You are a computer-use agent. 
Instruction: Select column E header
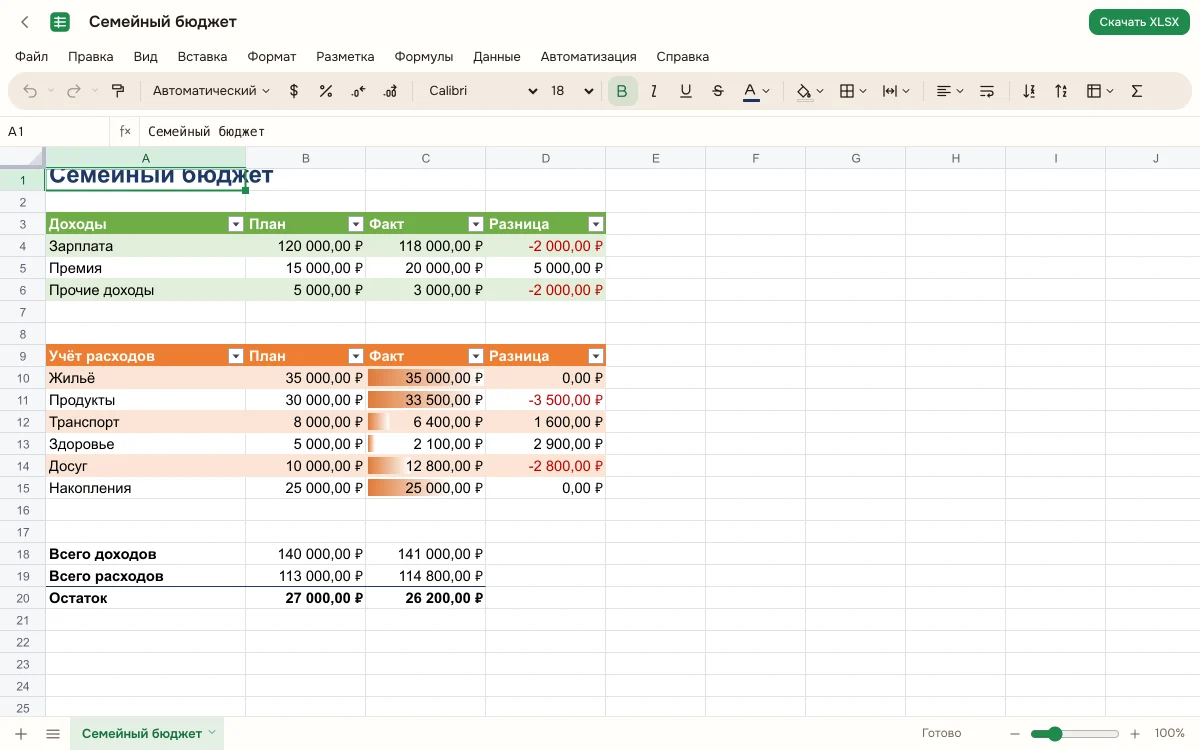[x=656, y=158]
